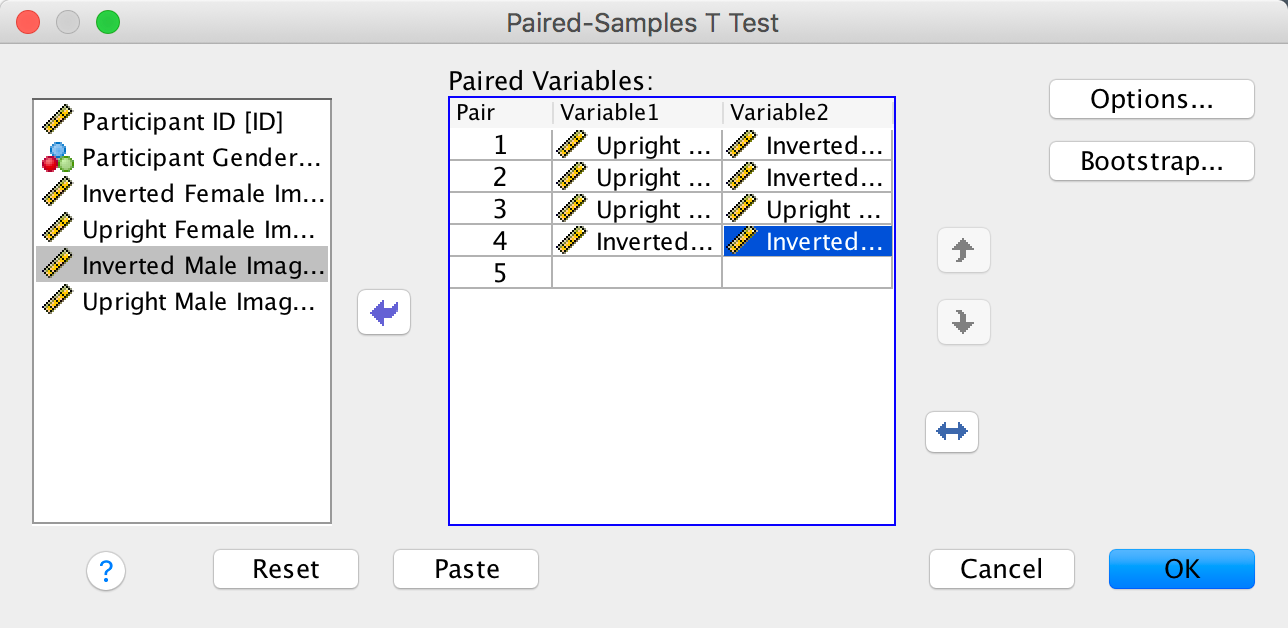Select the Participant ID variable
This screenshot has height=628, width=1288.
[183, 122]
